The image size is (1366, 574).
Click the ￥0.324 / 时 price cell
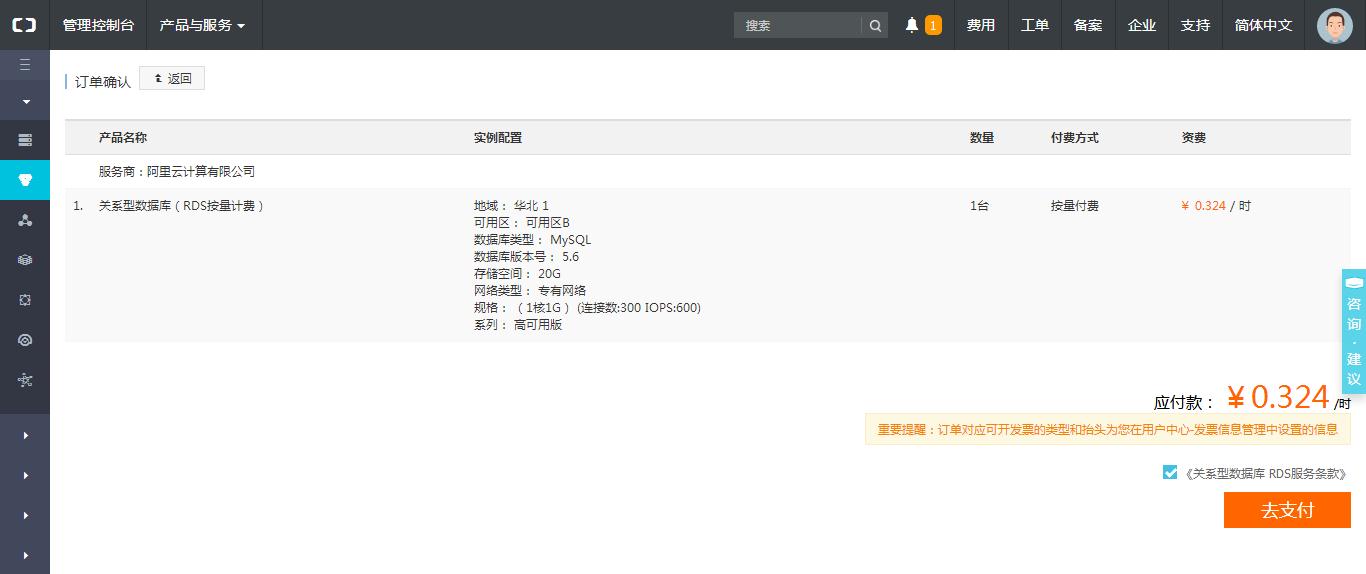point(1216,206)
